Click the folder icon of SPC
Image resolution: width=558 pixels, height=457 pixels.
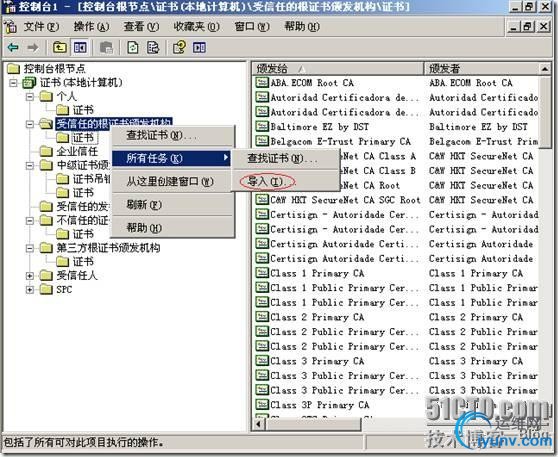pos(46,289)
